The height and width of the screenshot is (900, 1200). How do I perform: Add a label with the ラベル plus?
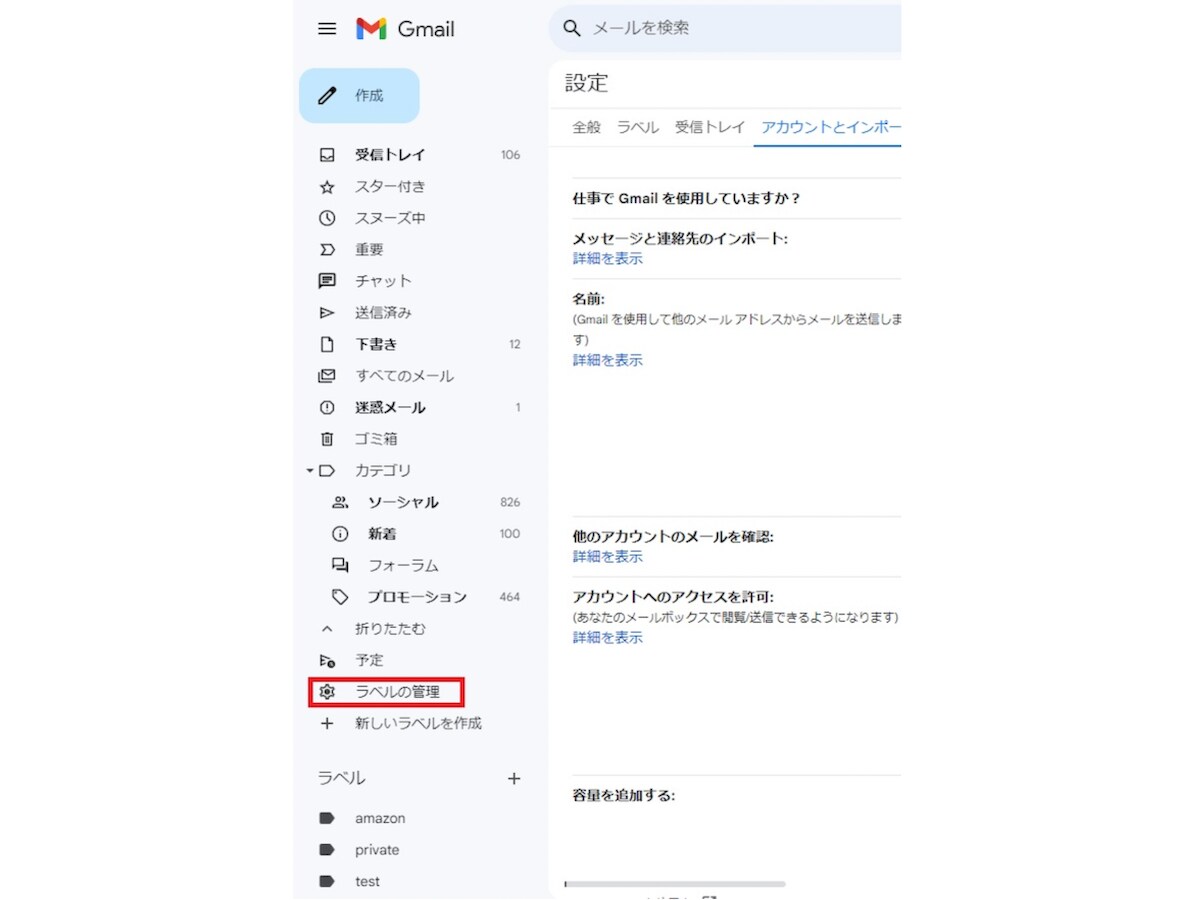click(x=514, y=778)
